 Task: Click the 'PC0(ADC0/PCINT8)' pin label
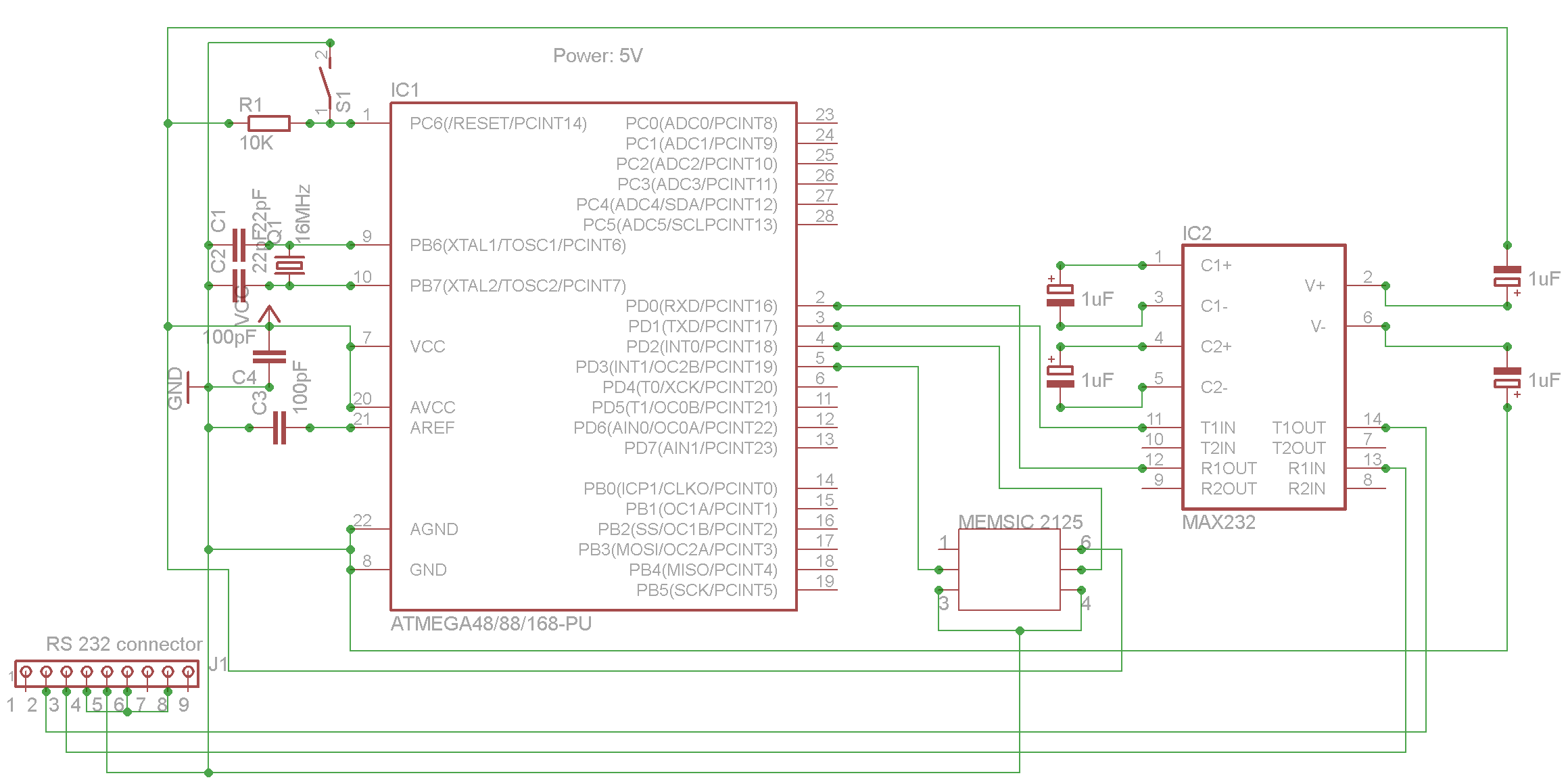pos(701,123)
